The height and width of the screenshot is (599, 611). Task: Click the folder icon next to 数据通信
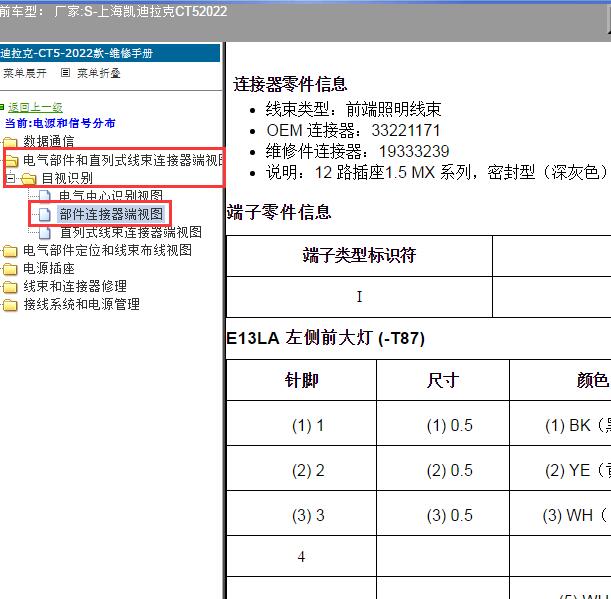tap(11, 142)
